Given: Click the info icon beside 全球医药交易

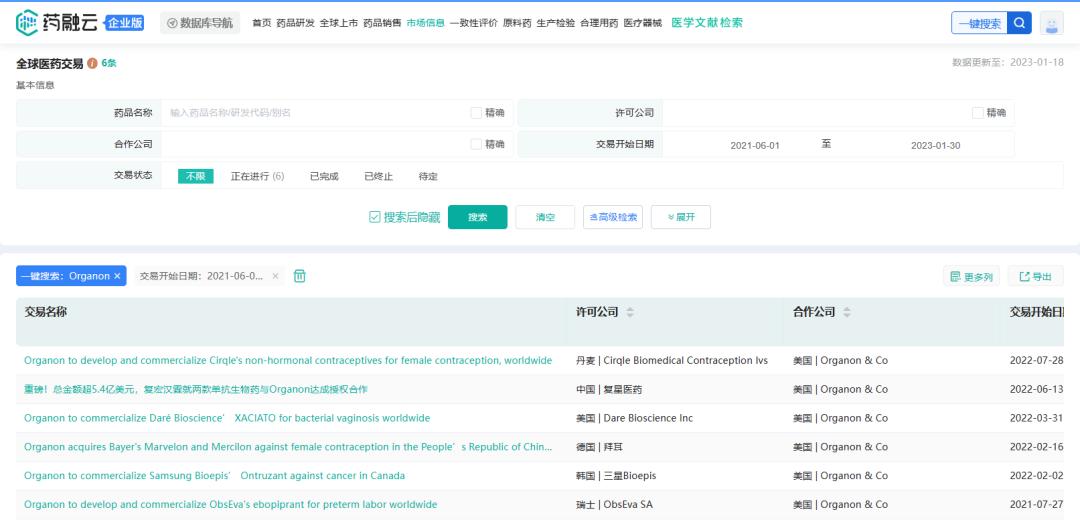Looking at the screenshot, I should point(92,63).
